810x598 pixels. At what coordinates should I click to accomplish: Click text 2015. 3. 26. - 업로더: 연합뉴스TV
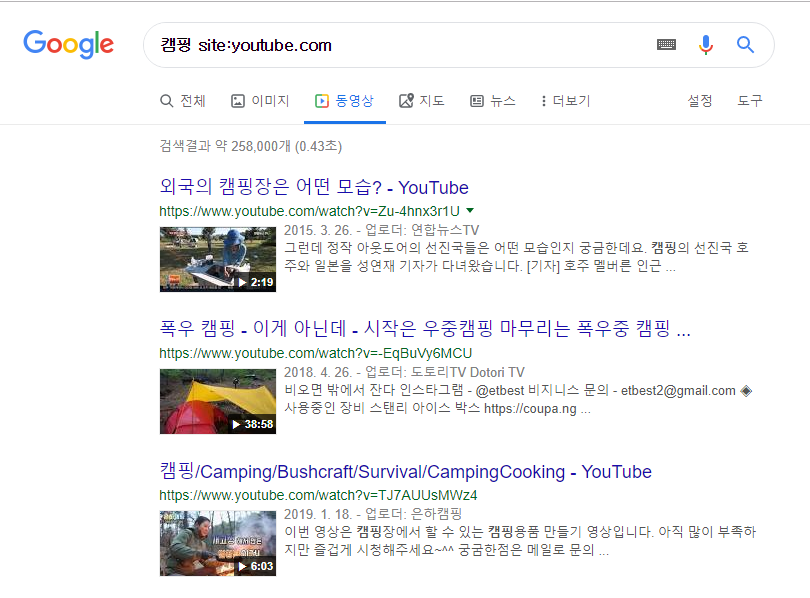[x=382, y=230]
